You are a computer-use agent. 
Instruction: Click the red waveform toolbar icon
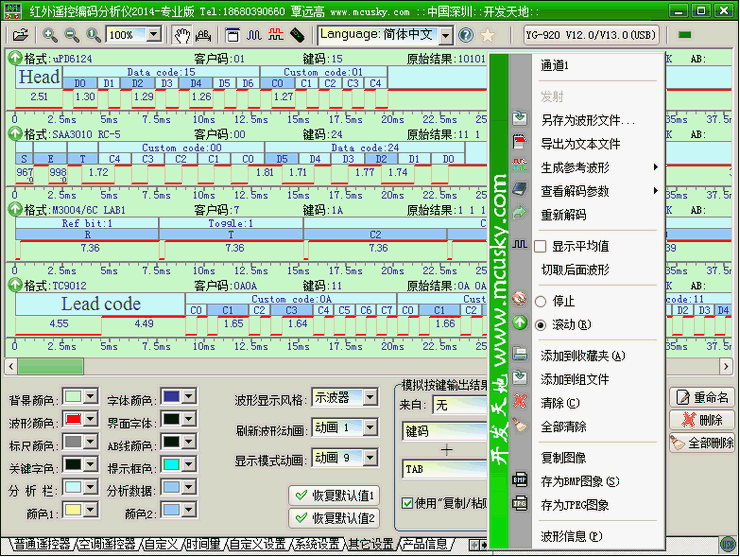tap(275, 35)
